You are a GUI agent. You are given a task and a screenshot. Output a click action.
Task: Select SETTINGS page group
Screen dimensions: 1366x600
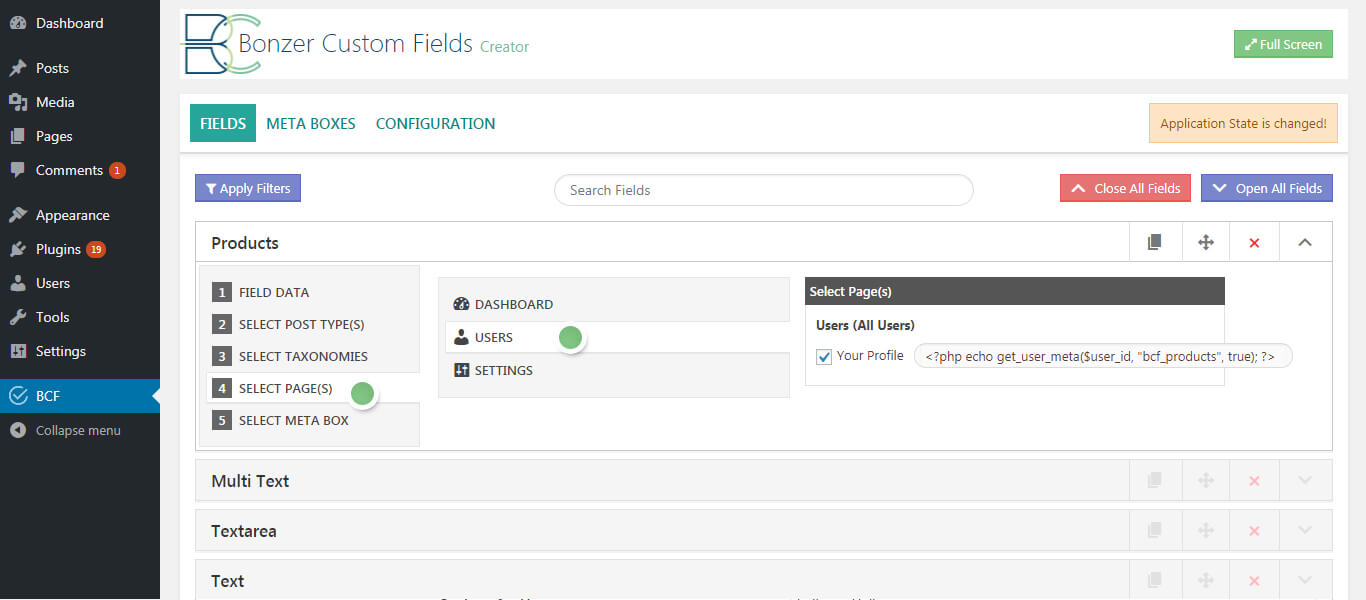616,370
